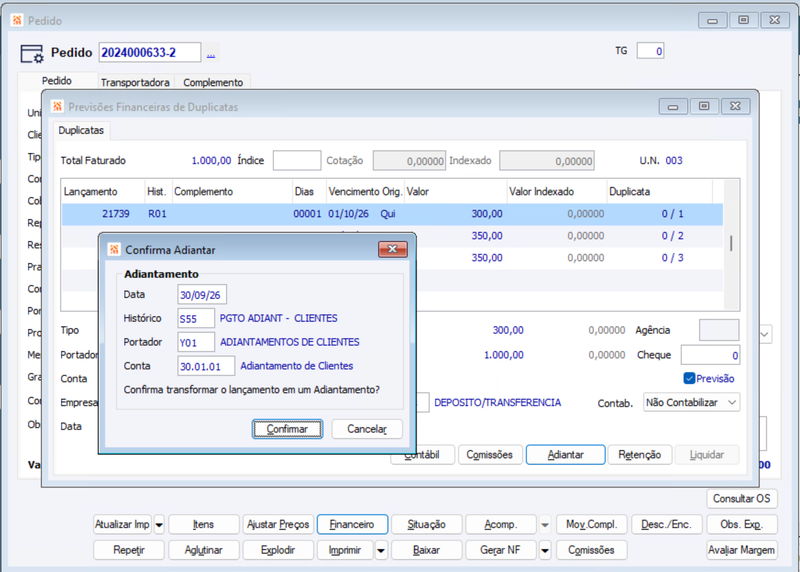Switch to the Transportadora tab

[135, 82]
